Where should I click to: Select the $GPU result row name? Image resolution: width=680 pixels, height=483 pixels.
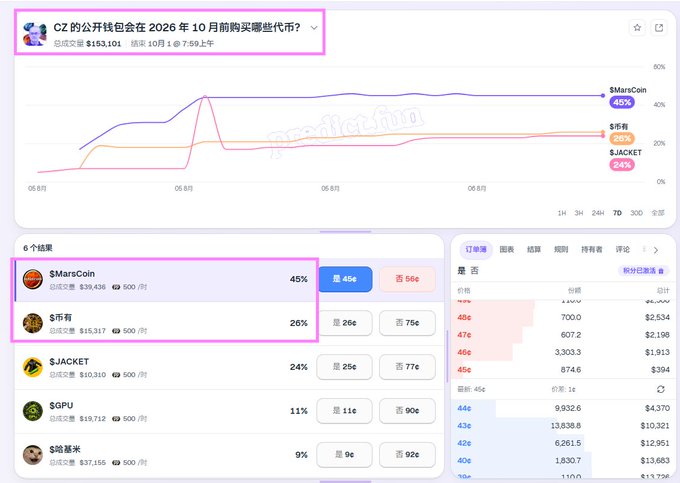coord(61,405)
